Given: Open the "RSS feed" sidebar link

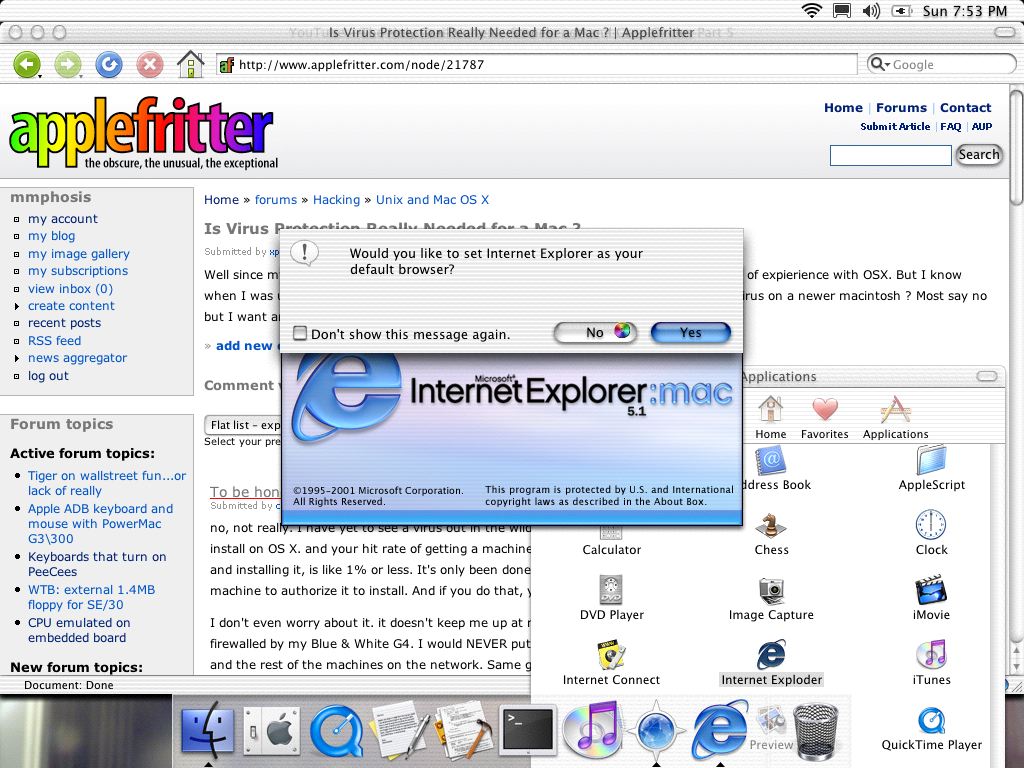Looking at the screenshot, I should (x=54, y=341).
